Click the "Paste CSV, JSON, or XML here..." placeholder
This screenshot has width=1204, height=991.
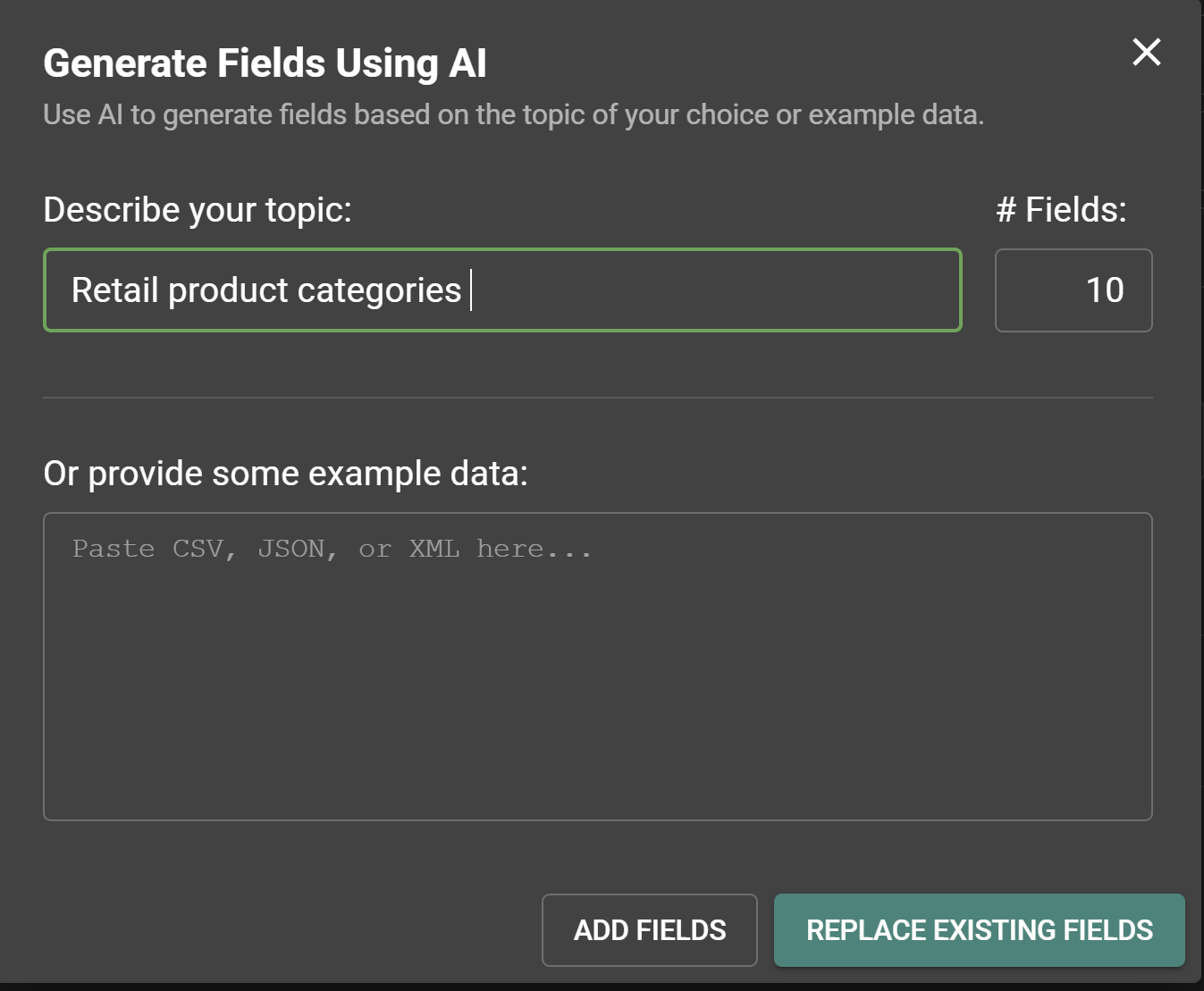tap(332, 549)
